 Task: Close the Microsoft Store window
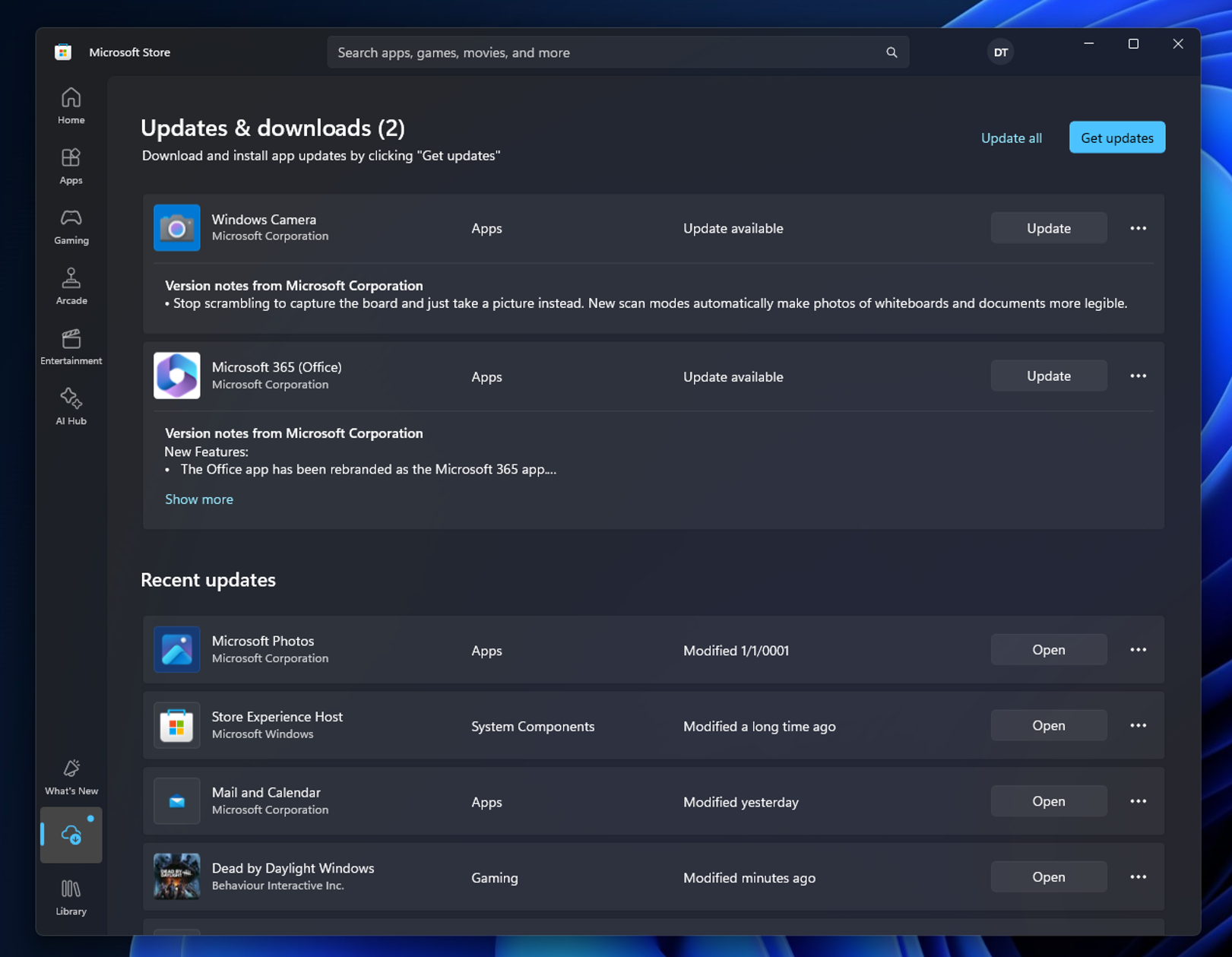click(x=1177, y=44)
